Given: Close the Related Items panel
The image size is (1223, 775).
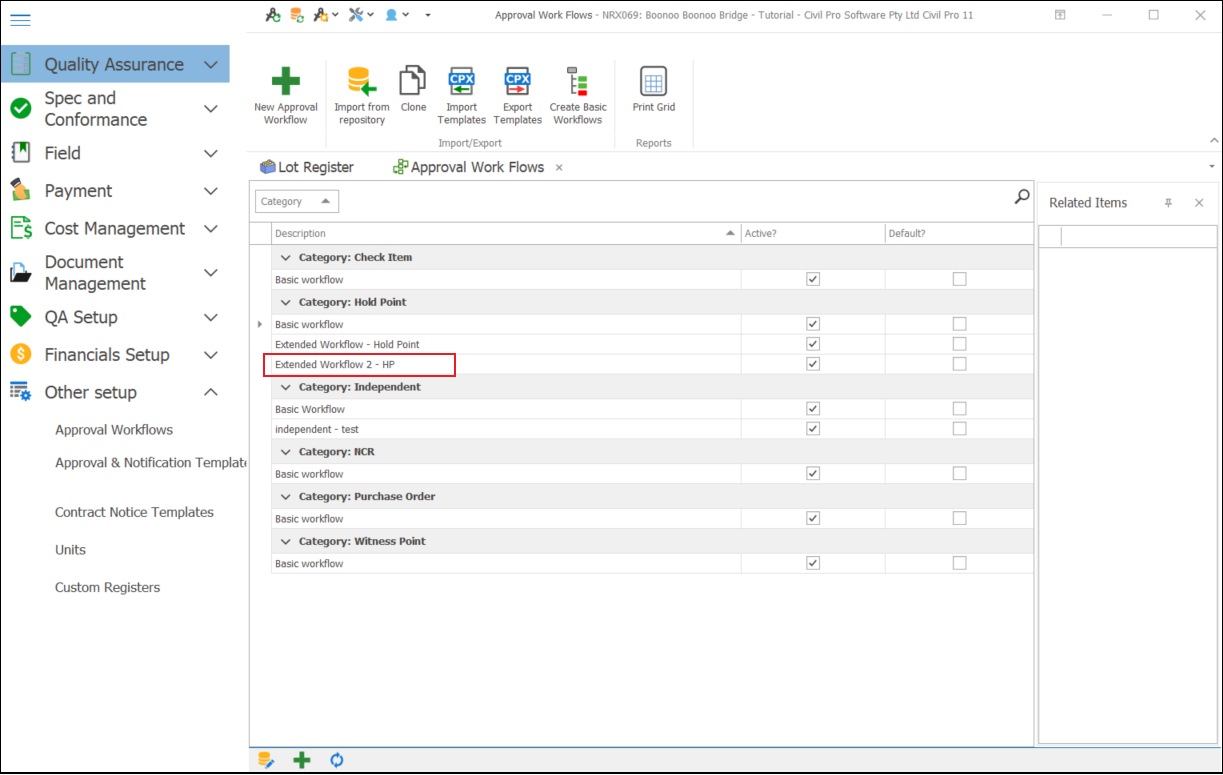Looking at the screenshot, I should pyautogui.click(x=1199, y=203).
